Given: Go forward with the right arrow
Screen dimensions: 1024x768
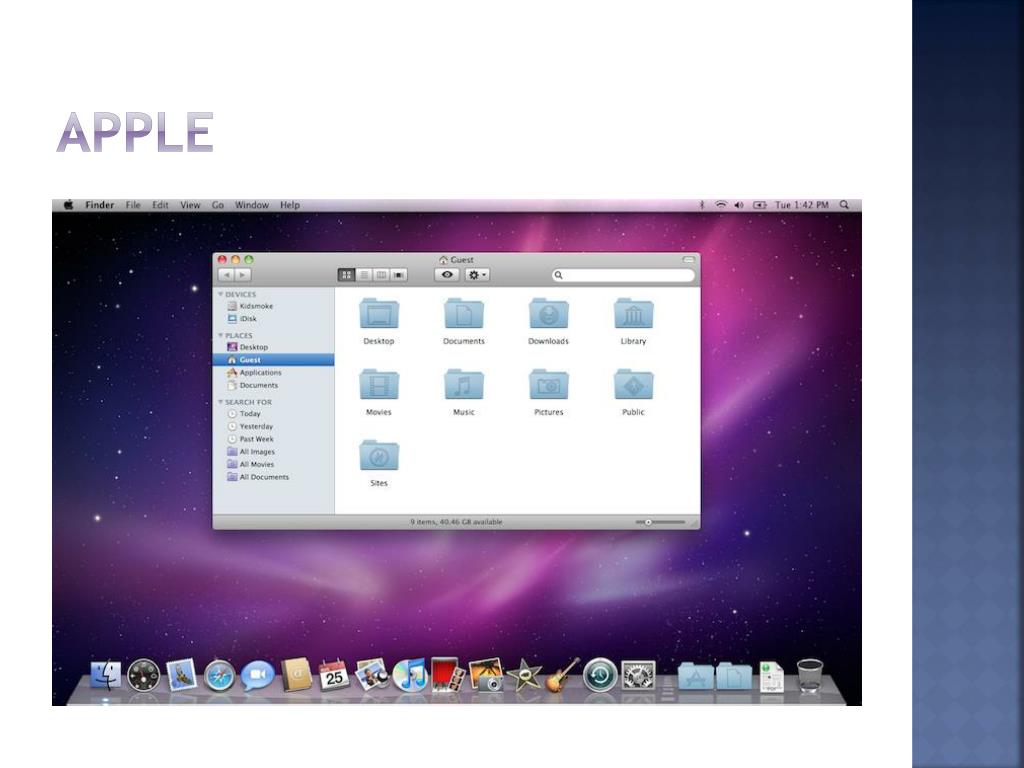Looking at the screenshot, I should click(243, 275).
